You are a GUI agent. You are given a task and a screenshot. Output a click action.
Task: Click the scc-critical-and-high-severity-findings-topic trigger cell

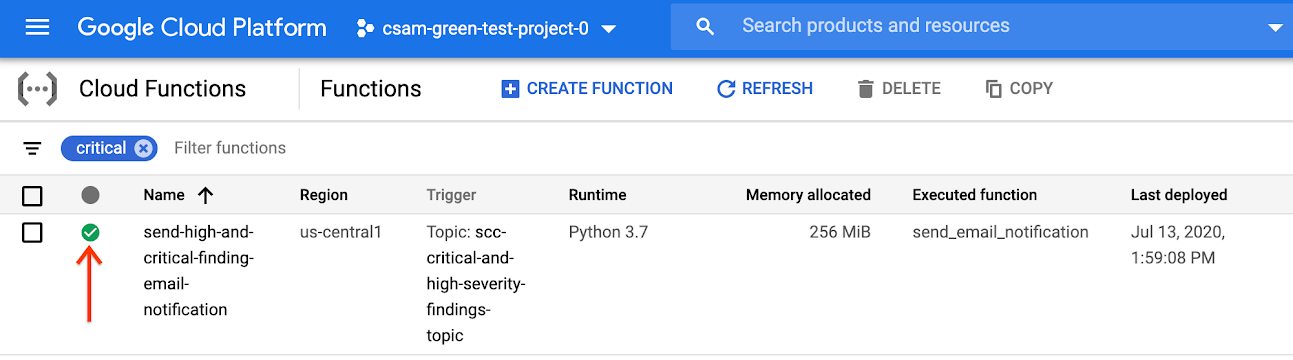tap(476, 284)
